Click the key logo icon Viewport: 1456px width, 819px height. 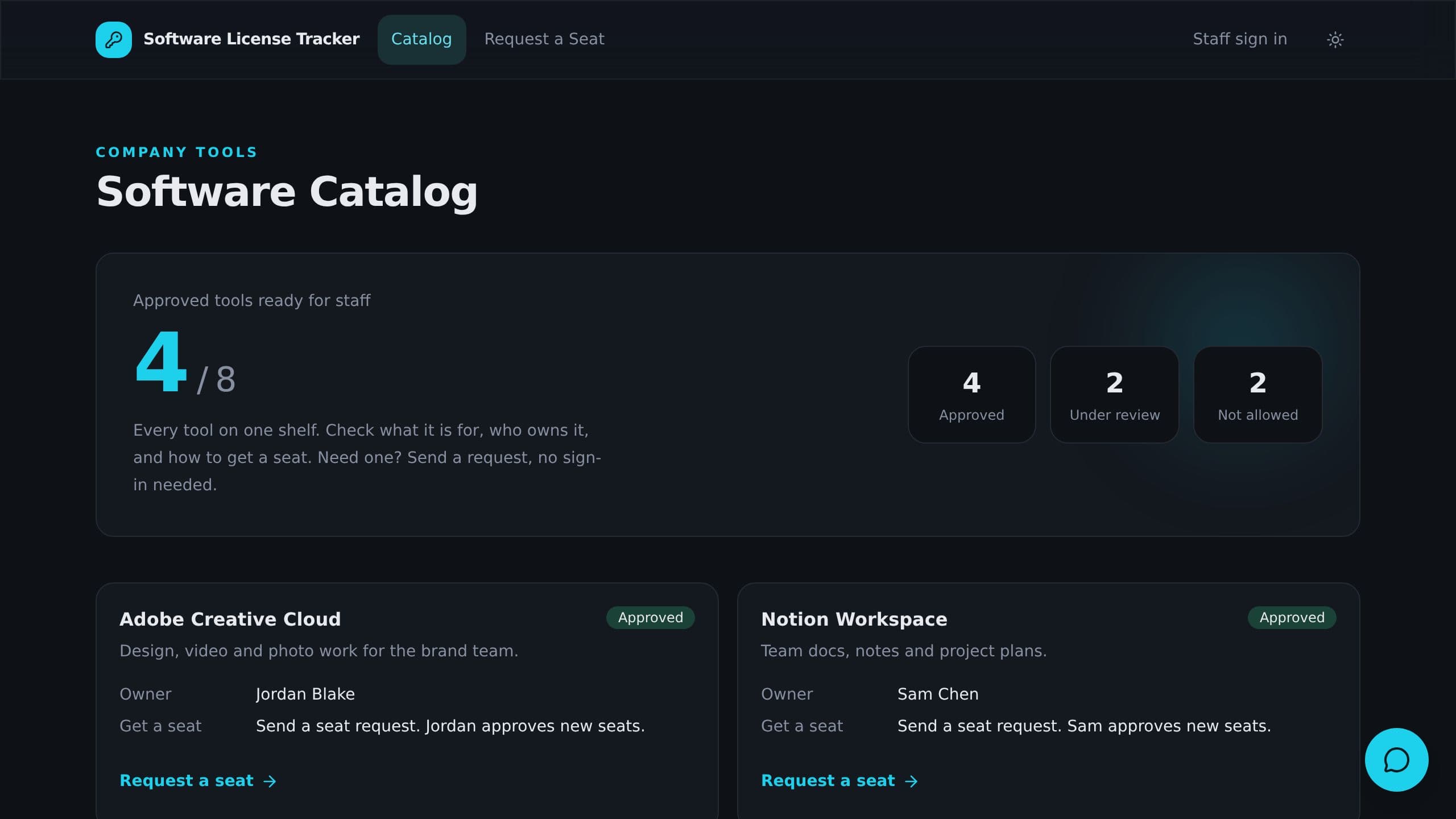point(114,39)
